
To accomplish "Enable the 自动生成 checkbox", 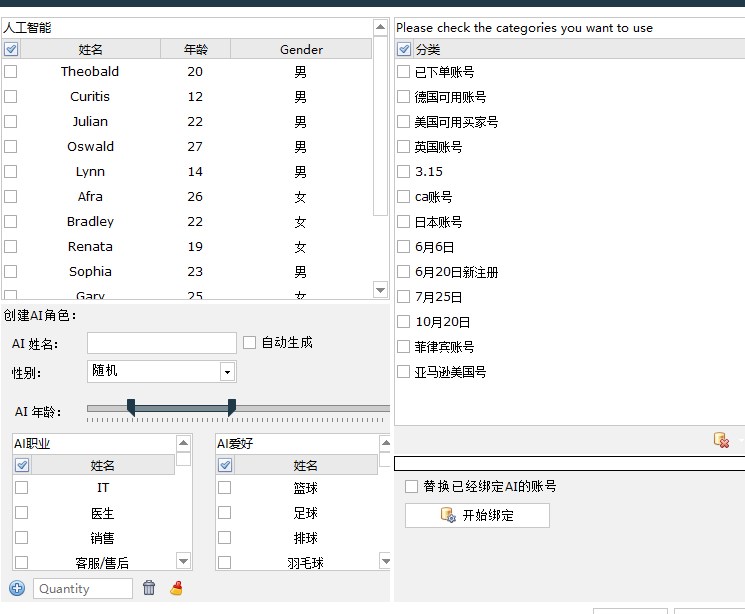I will [249, 343].
